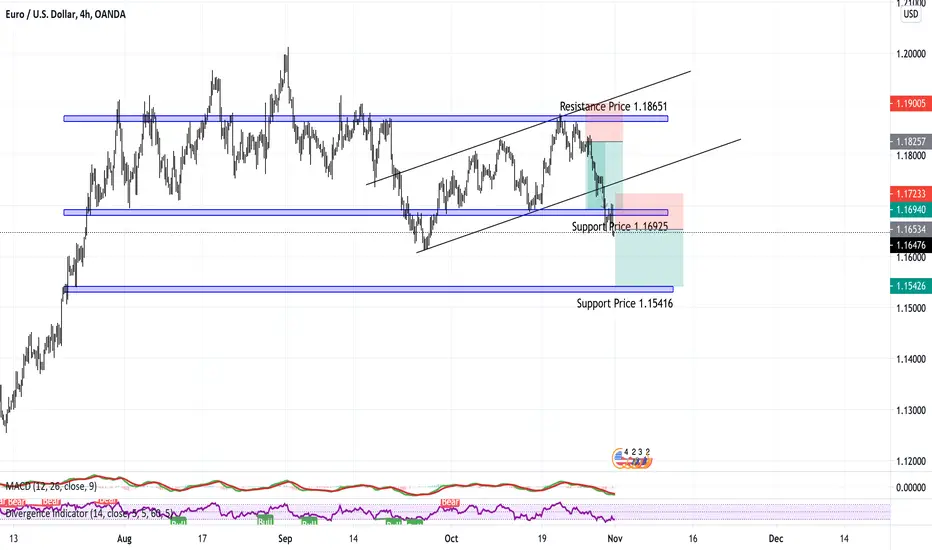Viewport: 932px width, 550px height.
Task: Click the Oct label on time axis
Action: [x=451, y=539]
